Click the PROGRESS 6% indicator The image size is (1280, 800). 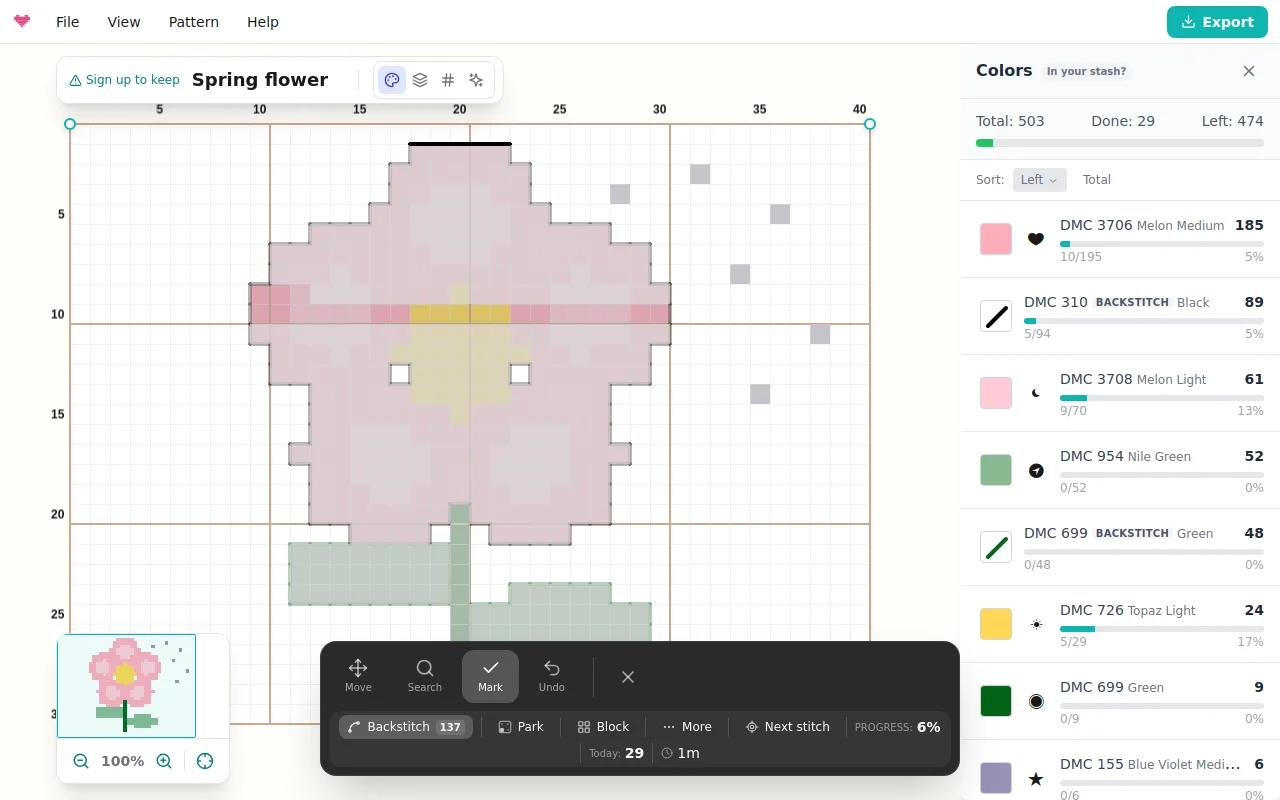pos(898,727)
